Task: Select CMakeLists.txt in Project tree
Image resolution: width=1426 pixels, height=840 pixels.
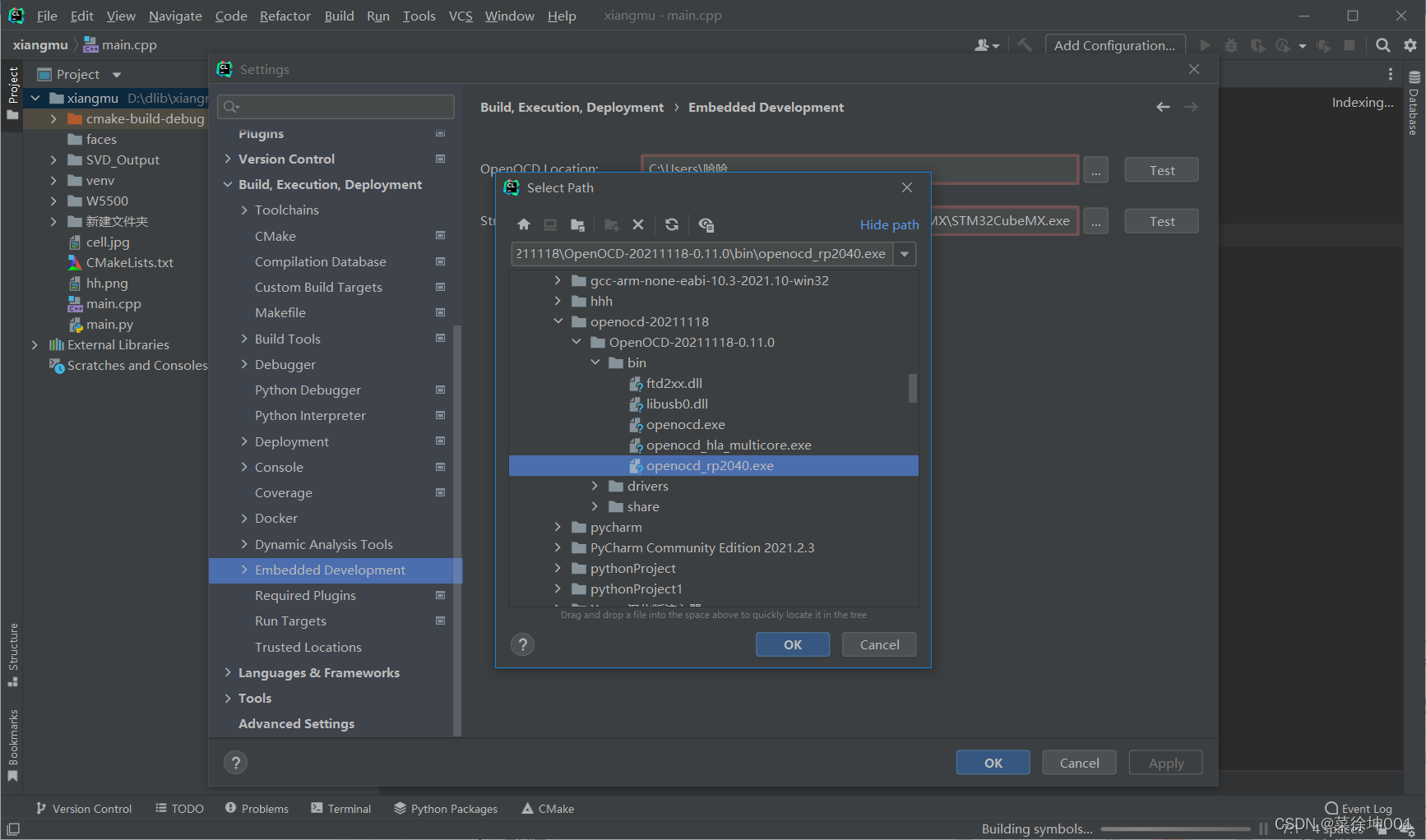Action: click(x=130, y=262)
